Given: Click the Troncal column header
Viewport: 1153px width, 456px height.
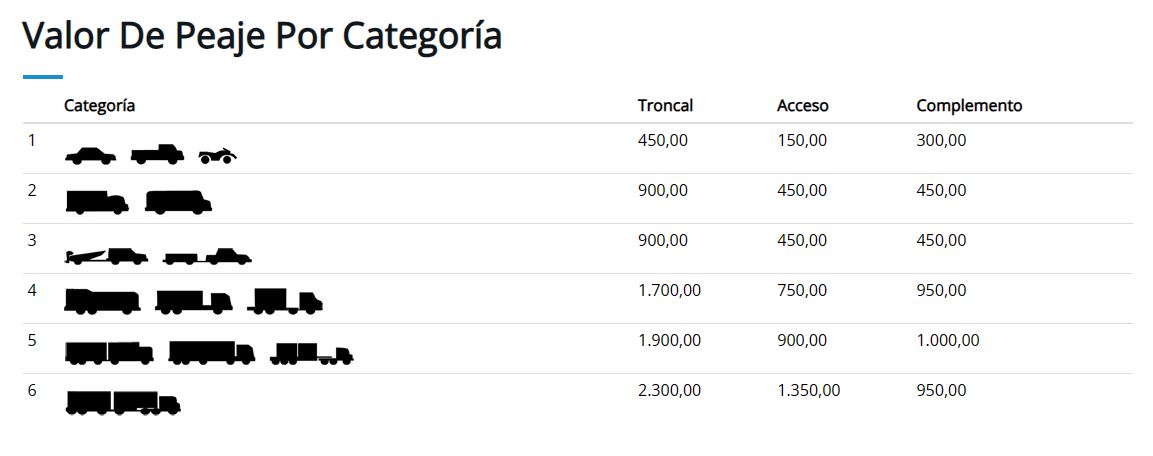Looking at the screenshot, I should [665, 106].
